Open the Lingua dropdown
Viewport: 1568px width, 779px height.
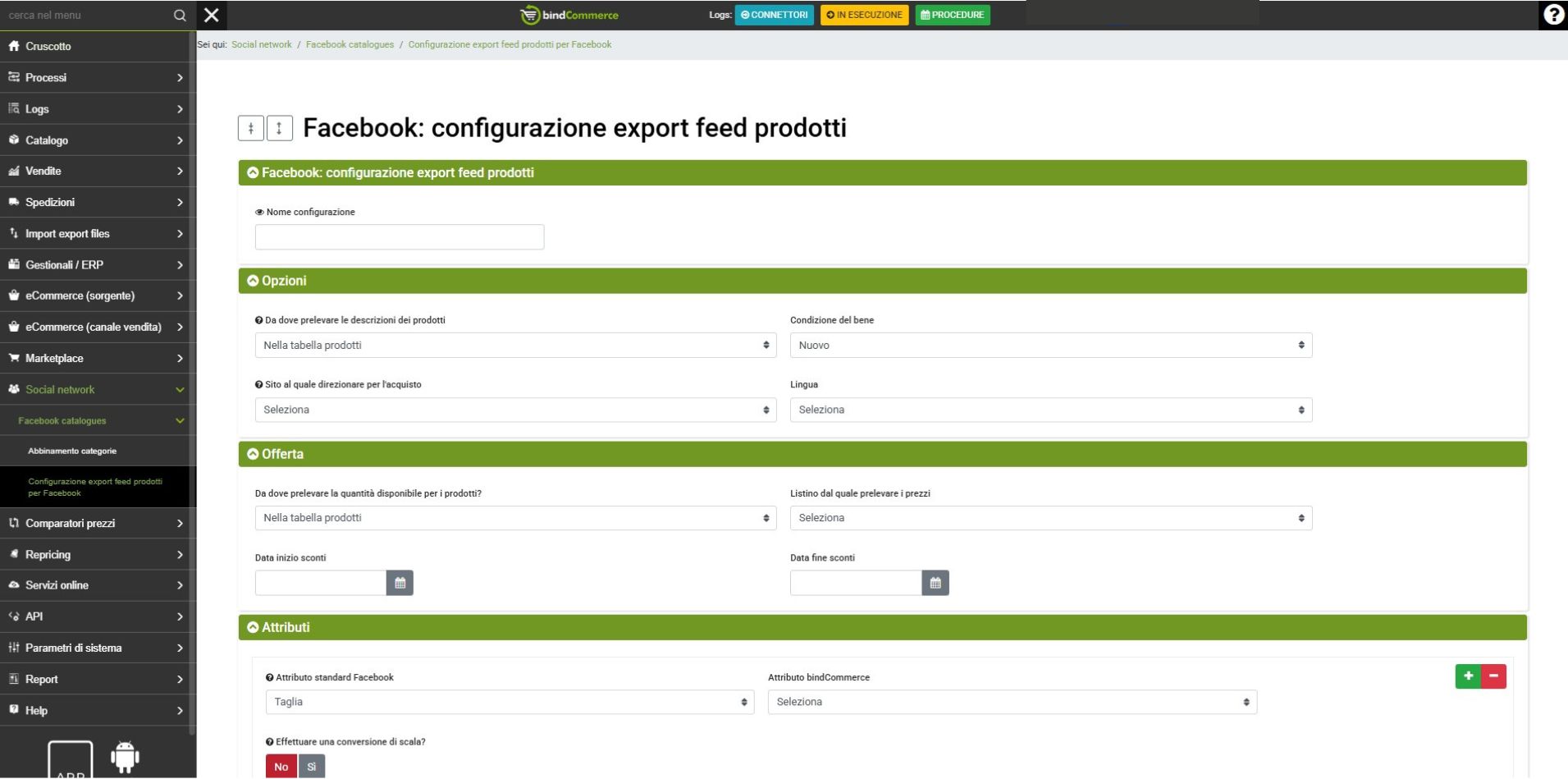coord(1050,410)
